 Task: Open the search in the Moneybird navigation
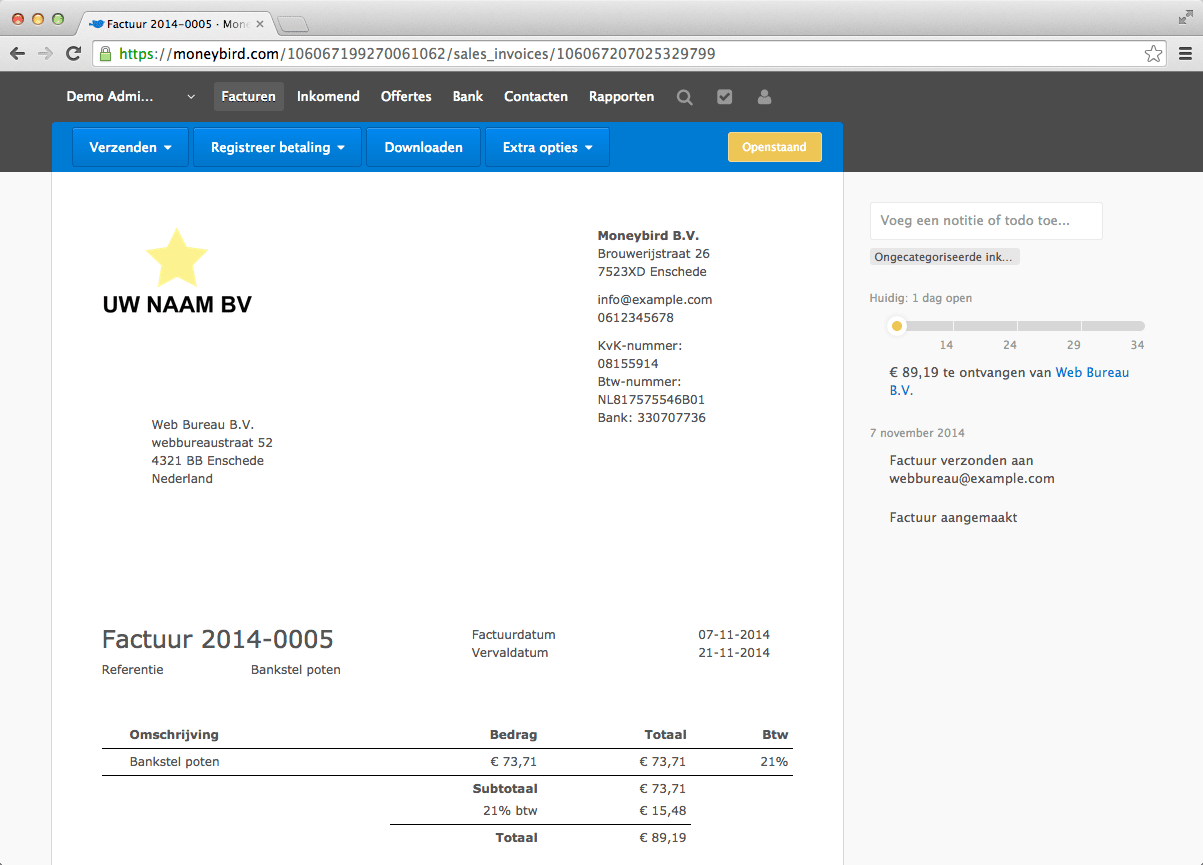(684, 96)
